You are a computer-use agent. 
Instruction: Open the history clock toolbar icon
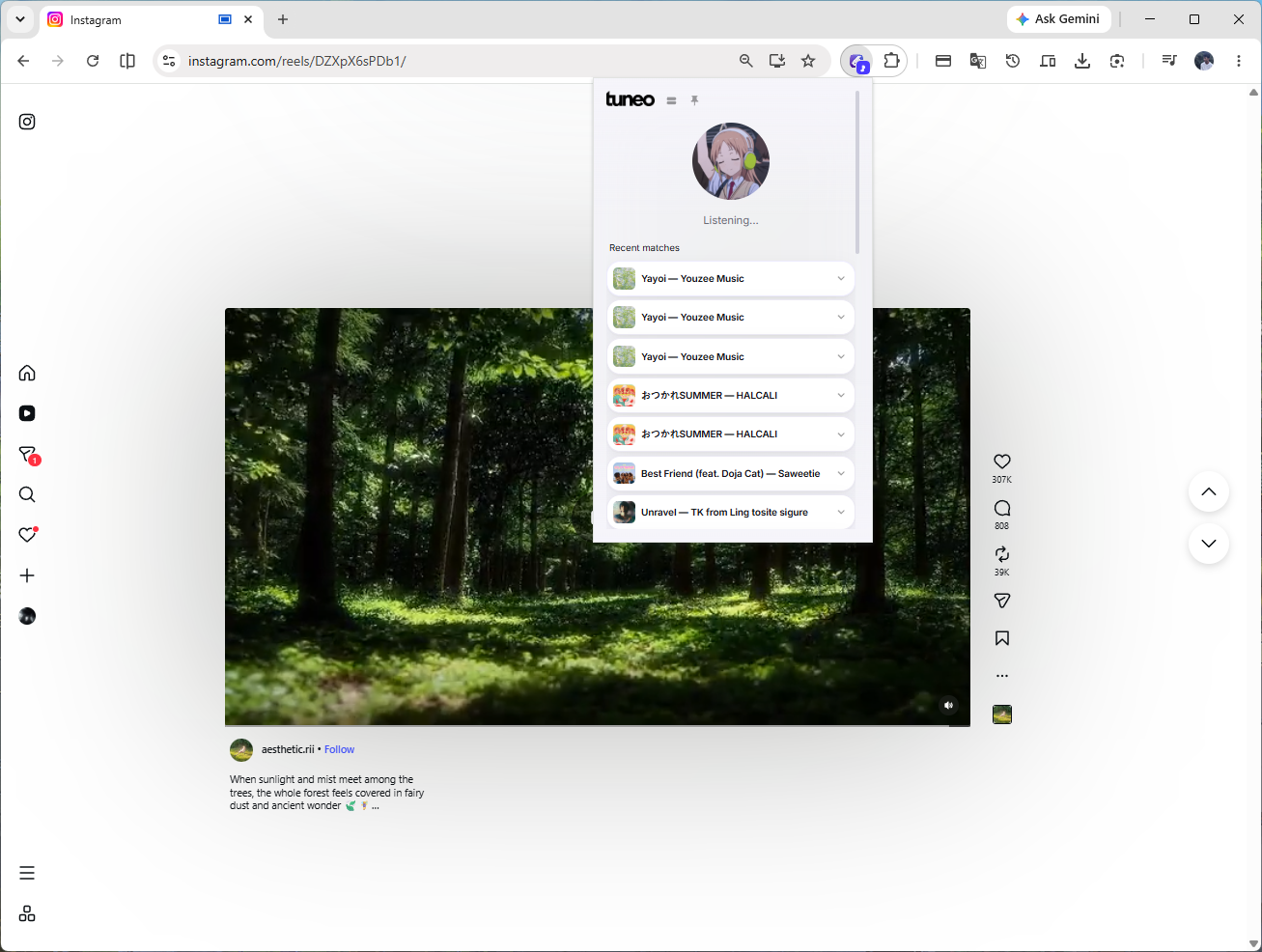(x=1013, y=61)
